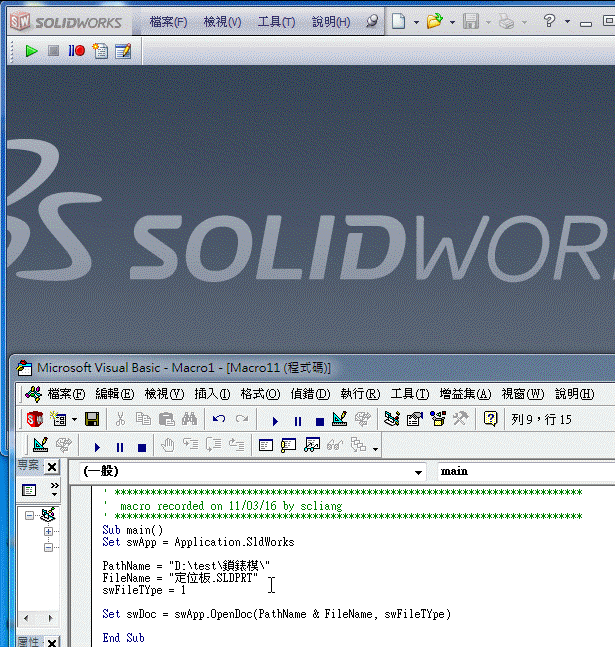This screenshot has width=615, height=647.
Task: Open the Object Browser icon in VBA toolbar
Action: [438, 419]
